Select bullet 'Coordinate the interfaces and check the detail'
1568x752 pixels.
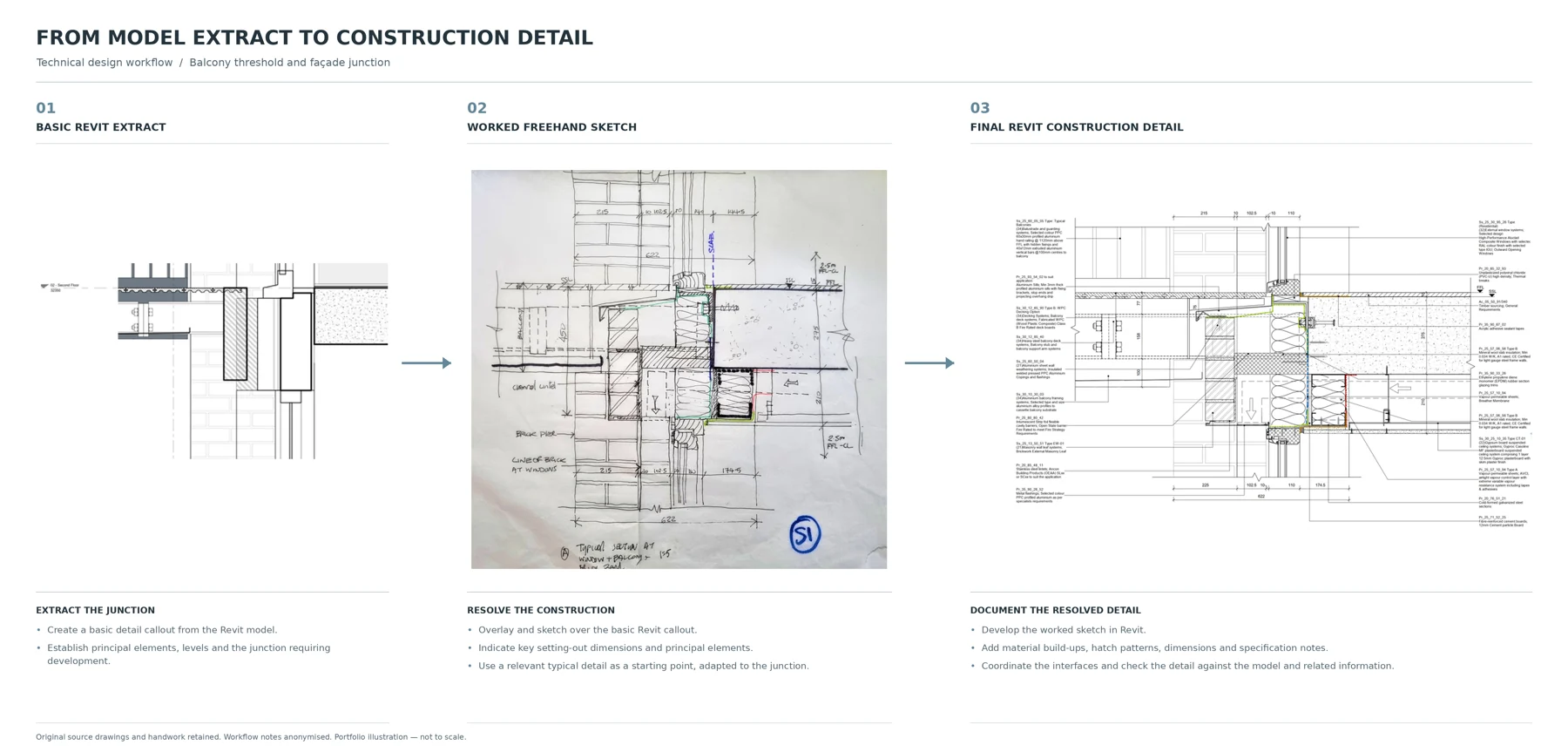pyautogui.click(x=1188, y=666)
